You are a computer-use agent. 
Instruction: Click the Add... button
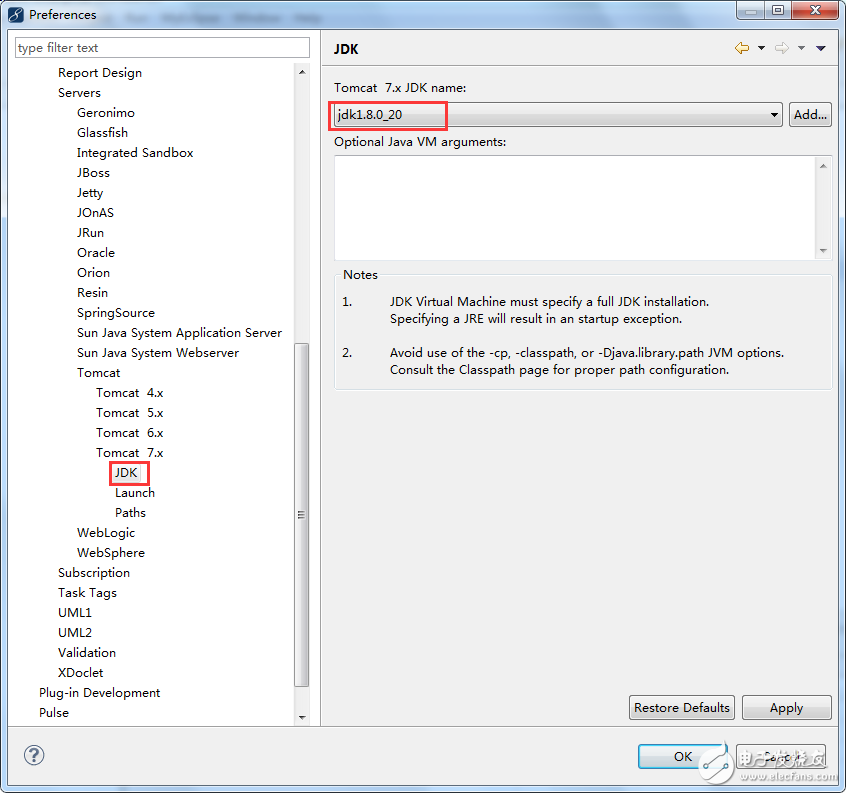click(x=810, y=115)
